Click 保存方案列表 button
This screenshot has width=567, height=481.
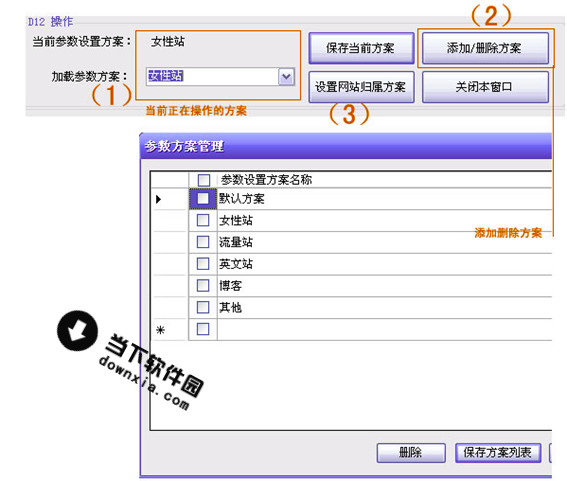pos(498,452)
